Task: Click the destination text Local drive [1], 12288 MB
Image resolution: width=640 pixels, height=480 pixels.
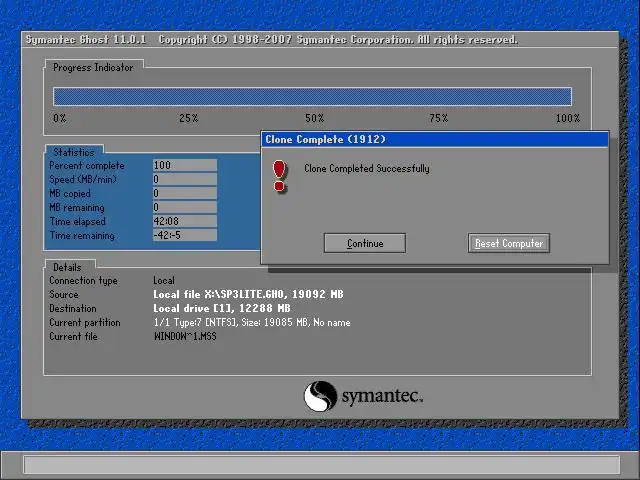Action: click(x=222, y=308)
